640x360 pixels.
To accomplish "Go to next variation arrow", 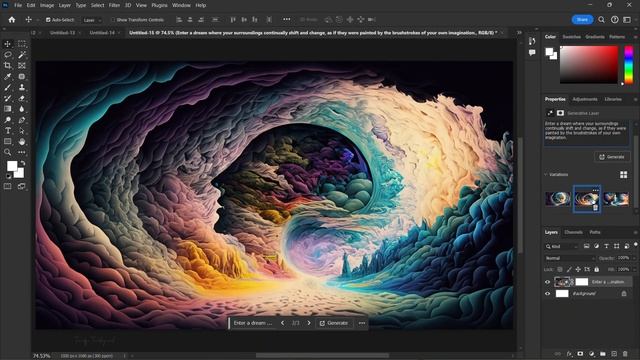I will (x=309, y=323).
